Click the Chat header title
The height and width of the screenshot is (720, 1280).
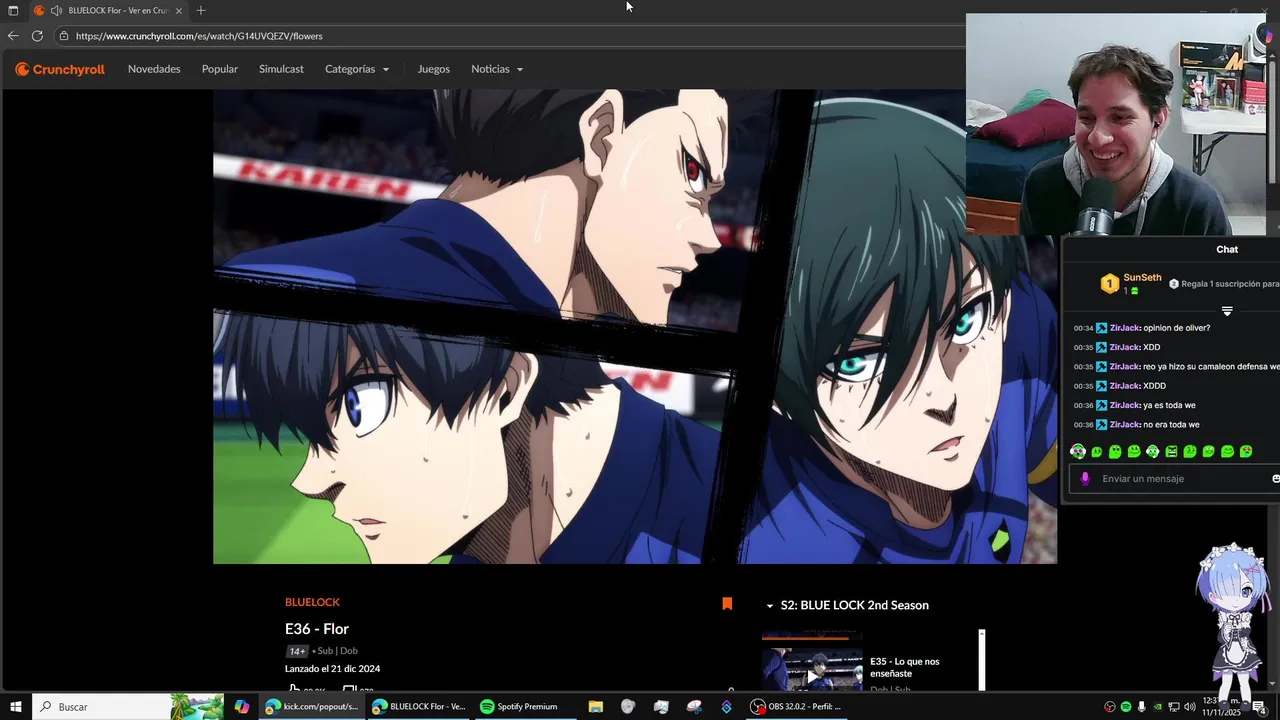click(x=1227, y=249)
